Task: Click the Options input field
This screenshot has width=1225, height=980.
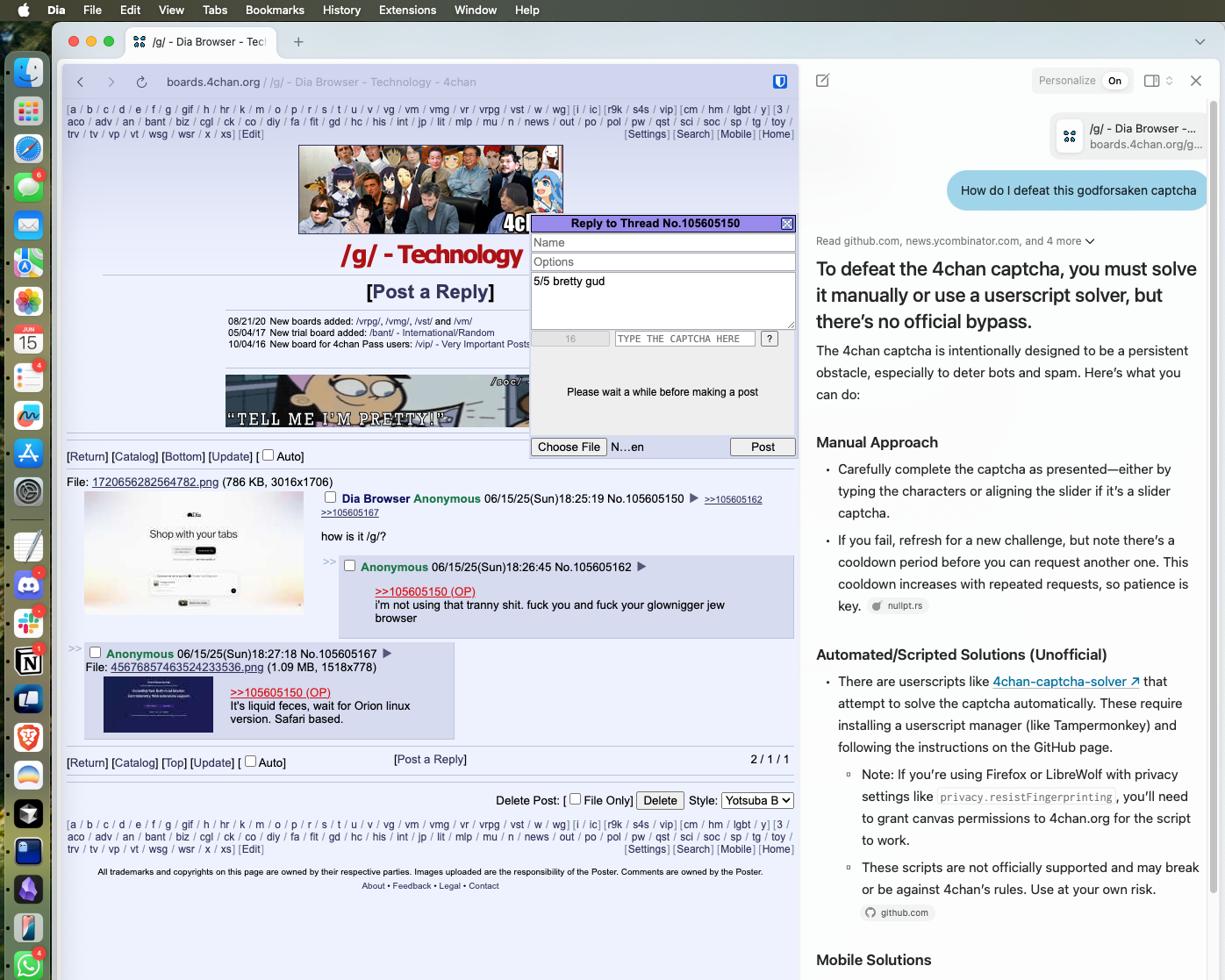Action: 663,262
